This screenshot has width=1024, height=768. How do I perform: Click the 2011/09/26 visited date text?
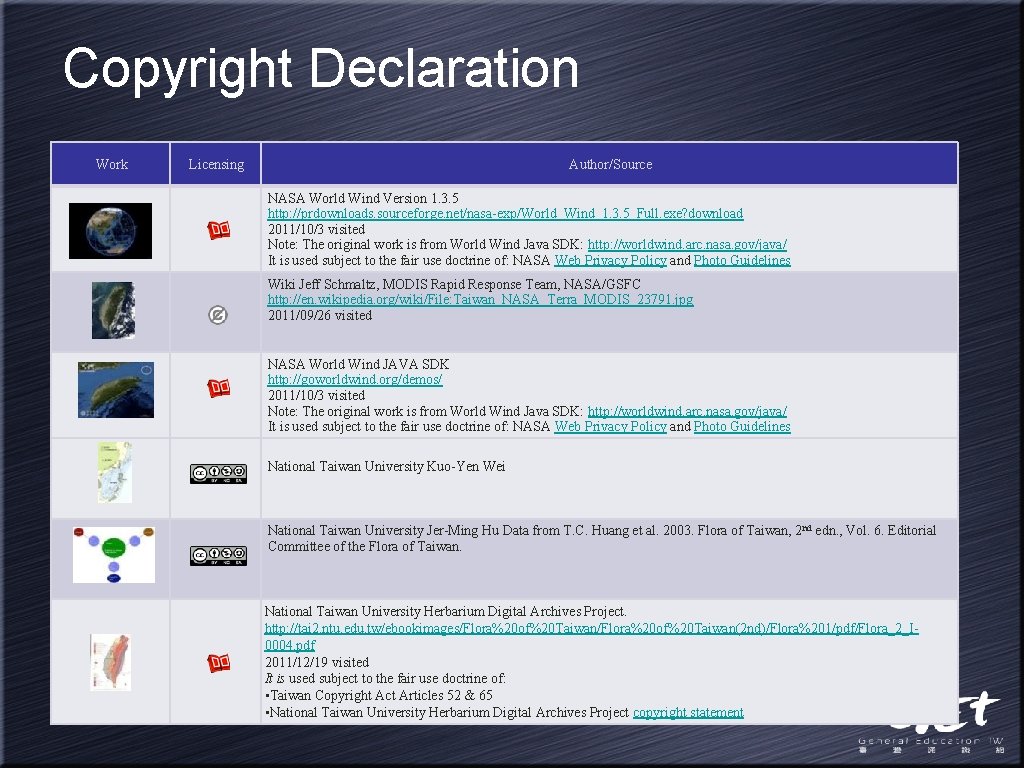click(x=320, y=315)
